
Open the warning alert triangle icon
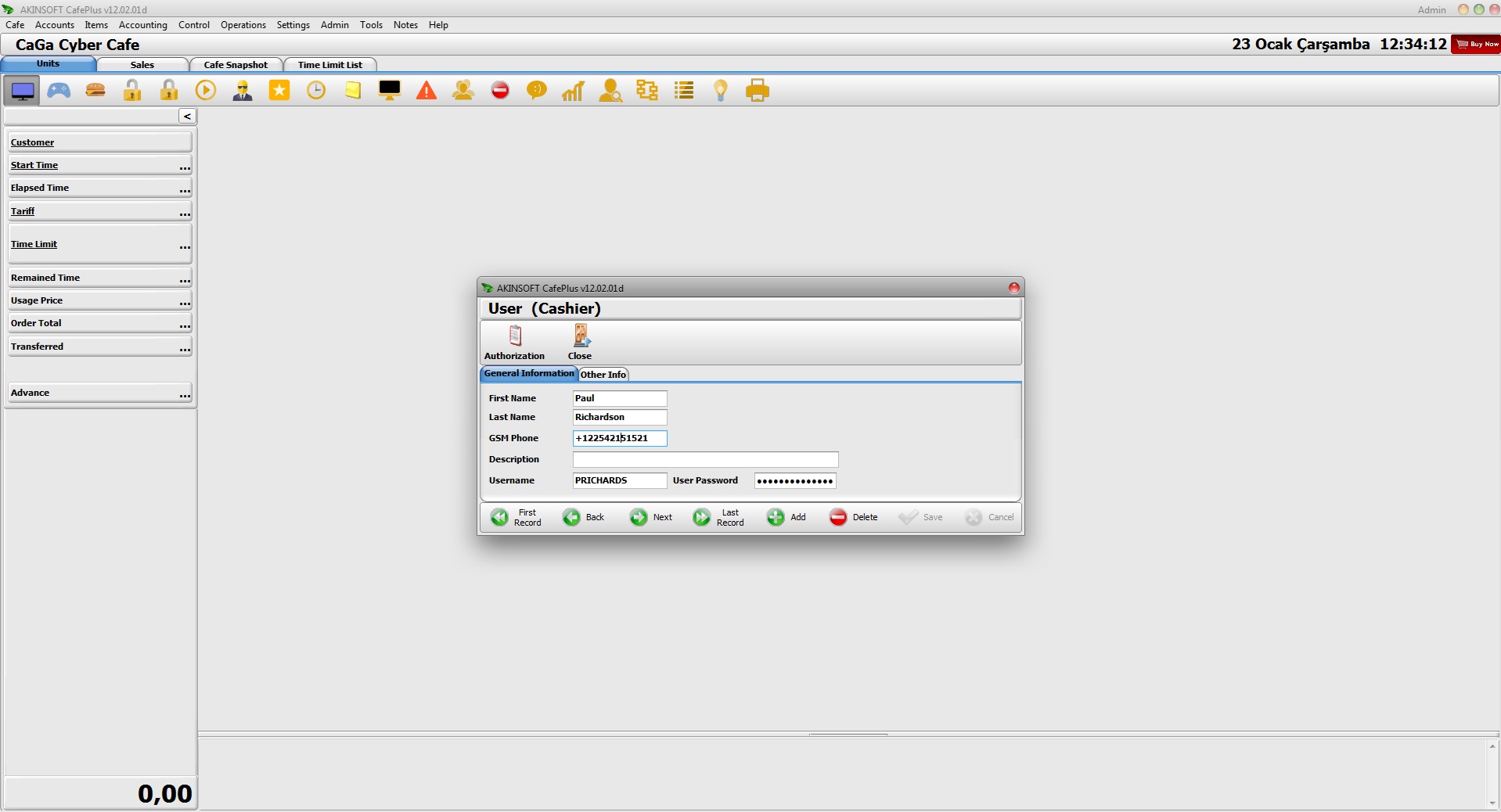click(427, 90)
